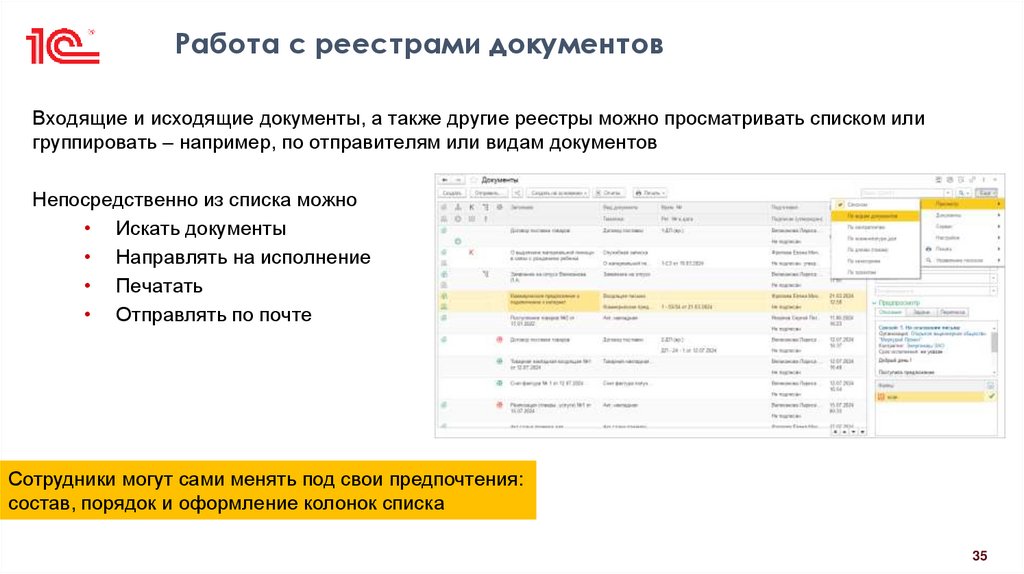This screenshot has width=1024, height=574.
Task: Click the hierarchy column header icon
Action: [458, 207]
